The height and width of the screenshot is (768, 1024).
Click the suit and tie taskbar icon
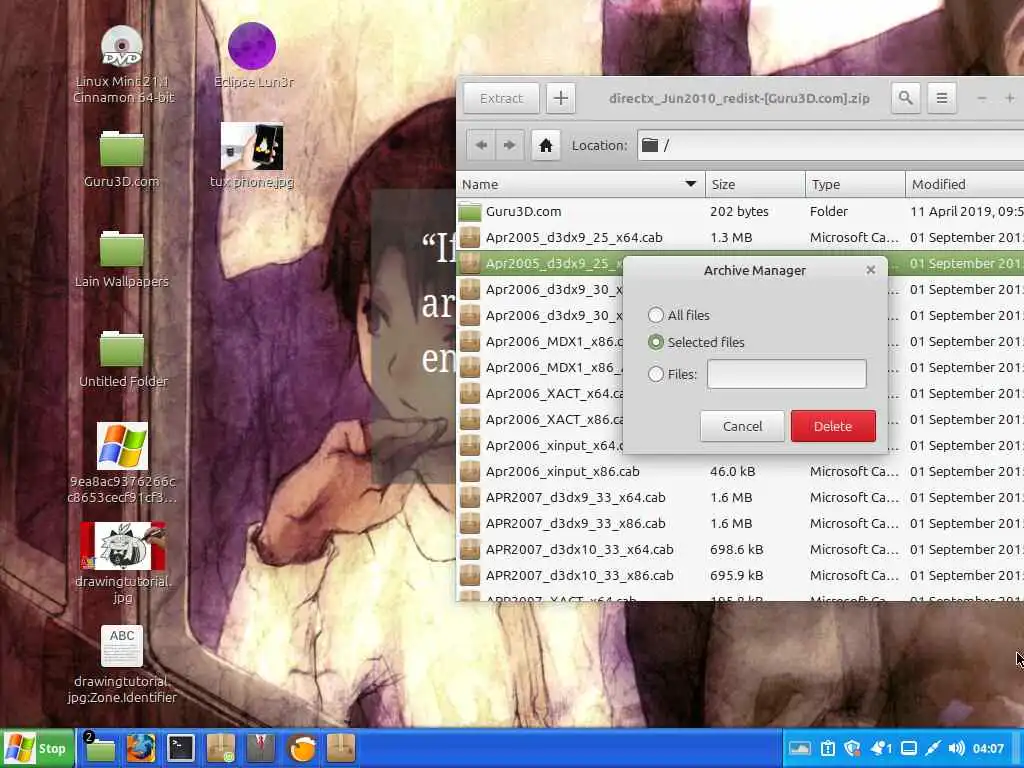pyautogui.click(x=261, y=748)
